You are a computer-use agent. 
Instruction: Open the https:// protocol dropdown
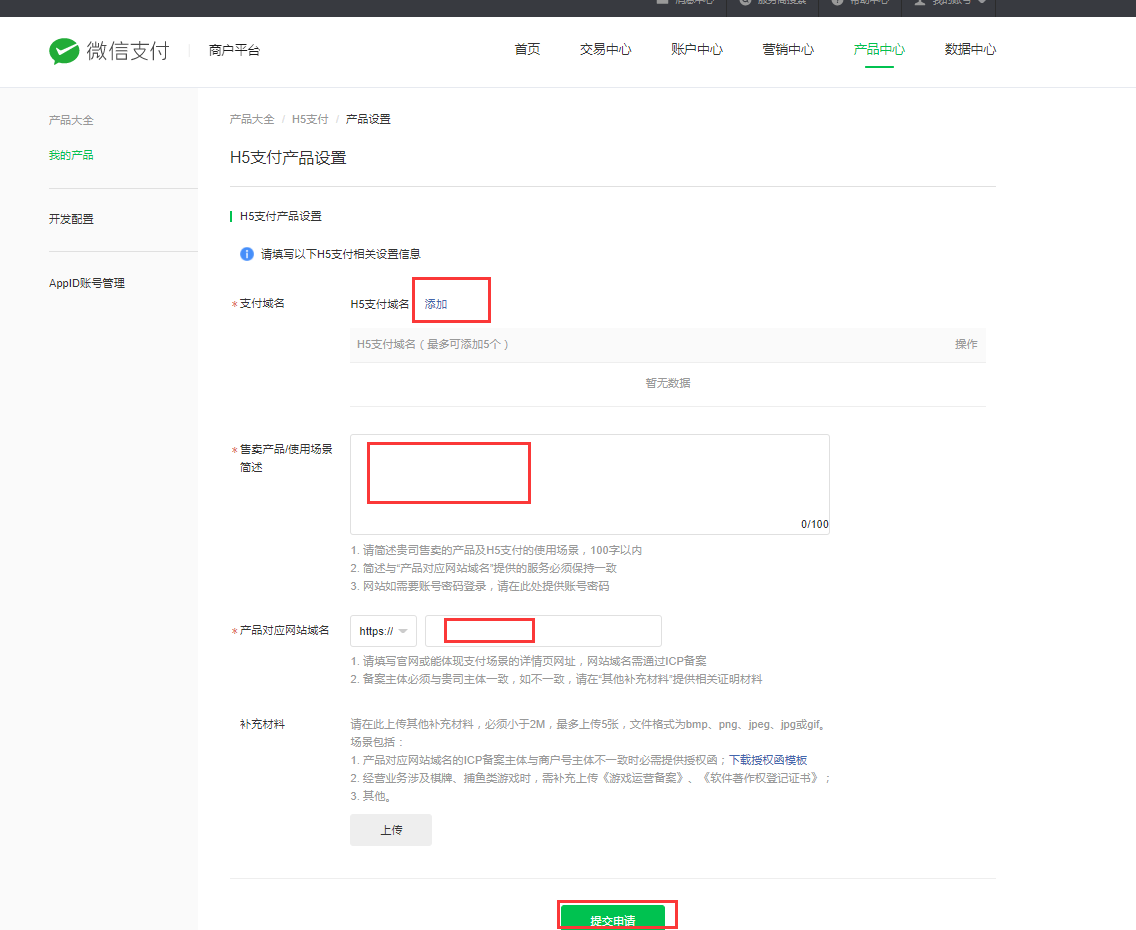pos(383,631)
